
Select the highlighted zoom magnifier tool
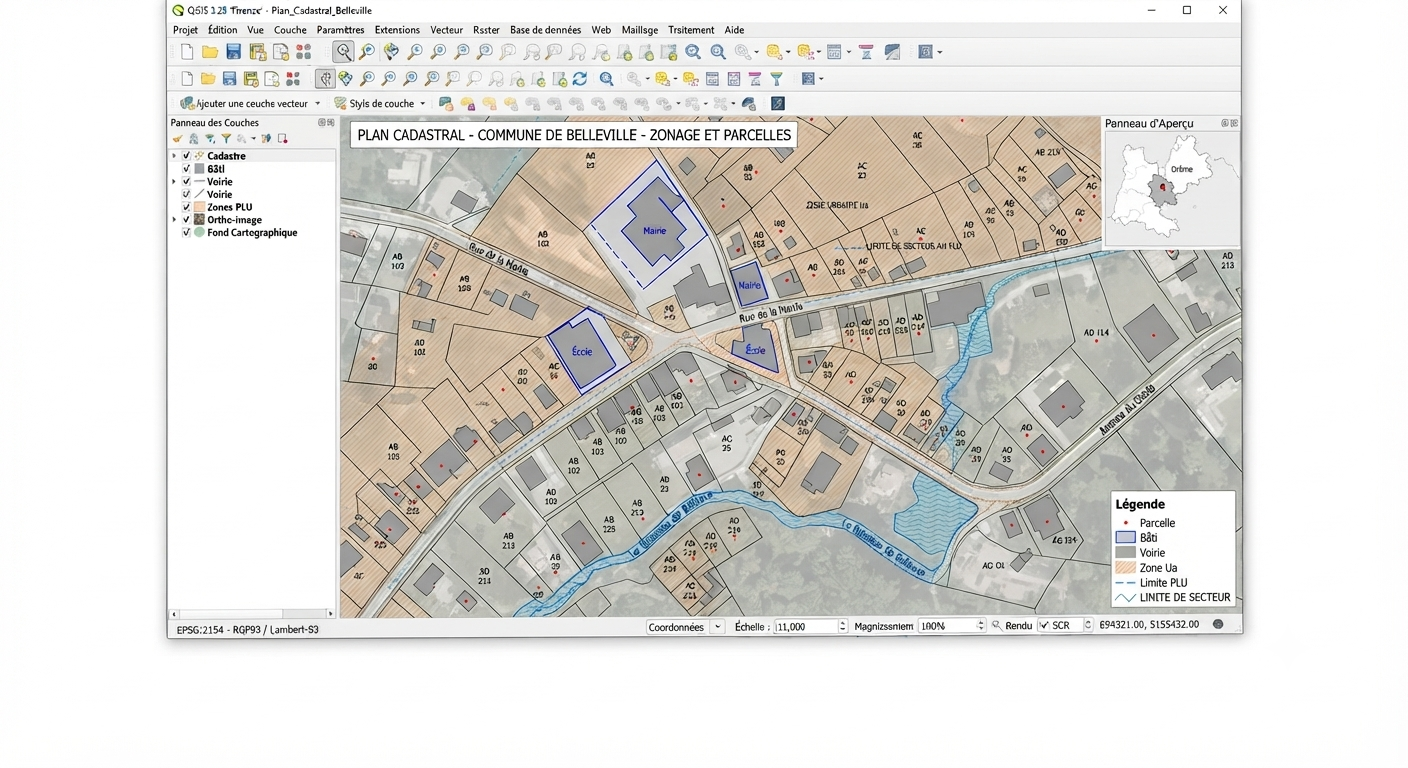click(343, 51)
